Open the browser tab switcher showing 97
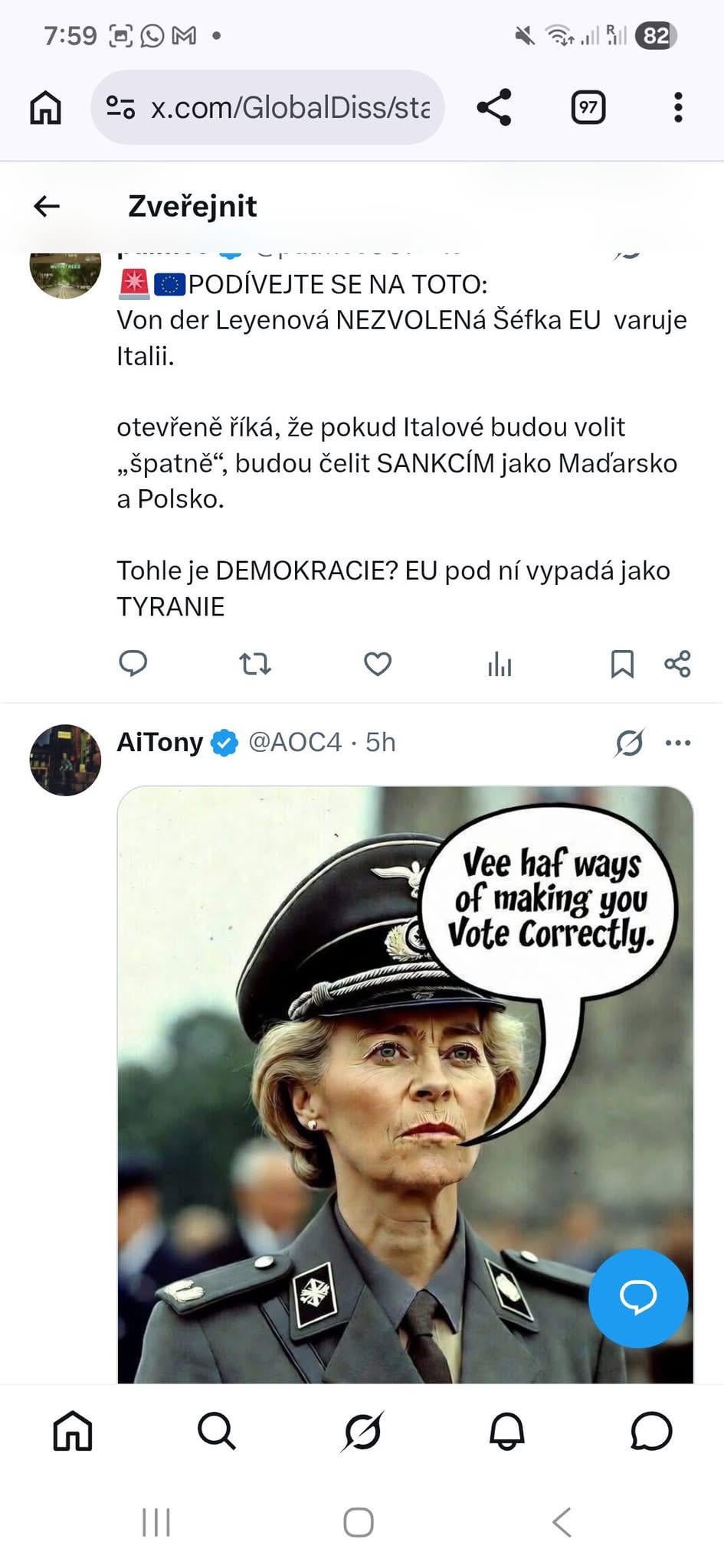Screen dimensions: 724x1568 click(x=588, y=107)
